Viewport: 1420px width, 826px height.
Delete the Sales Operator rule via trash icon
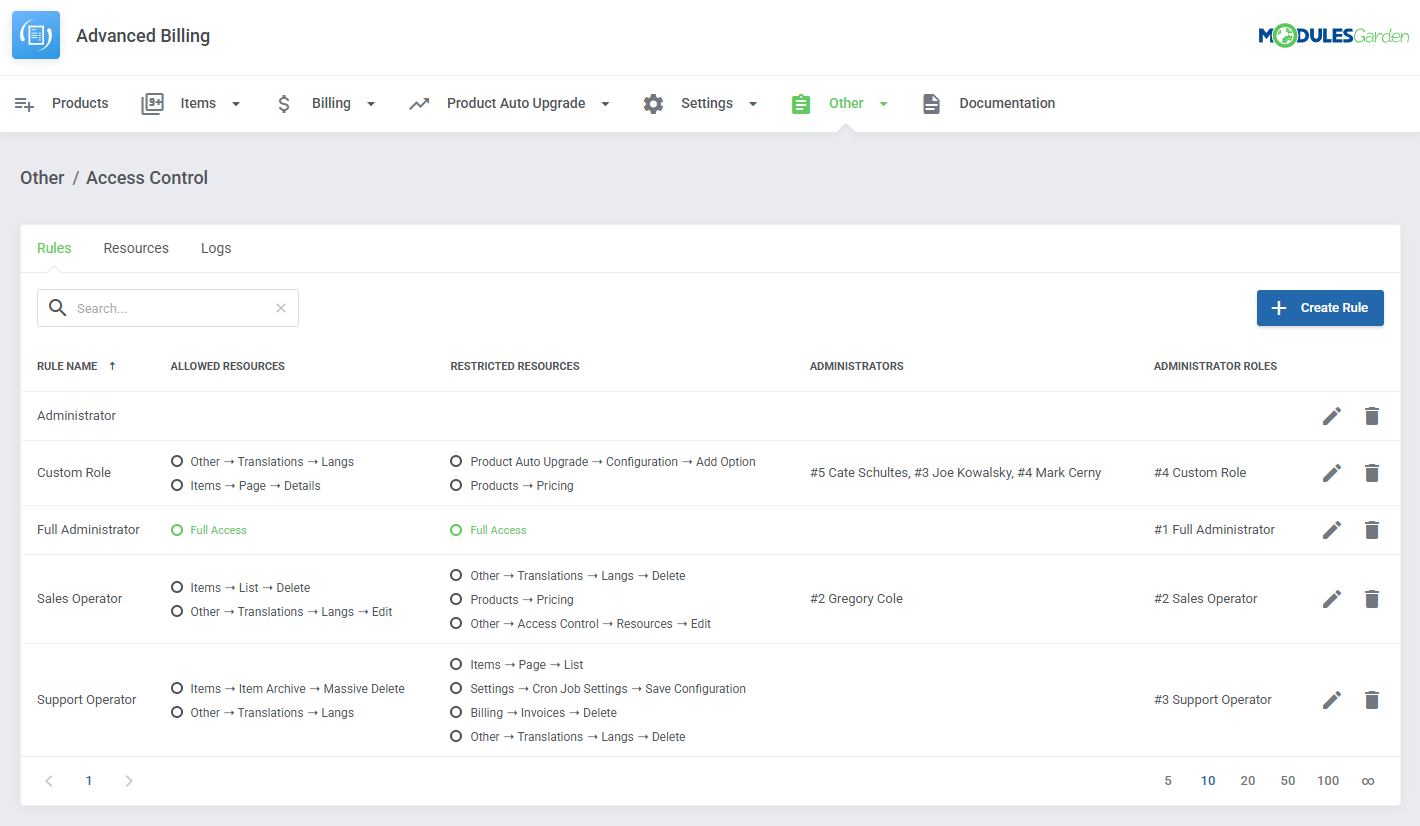[1371, 598]
